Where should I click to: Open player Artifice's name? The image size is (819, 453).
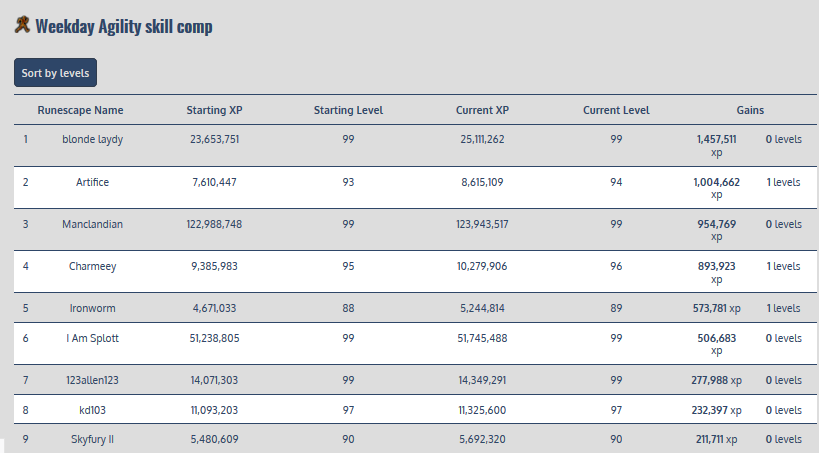92,182
